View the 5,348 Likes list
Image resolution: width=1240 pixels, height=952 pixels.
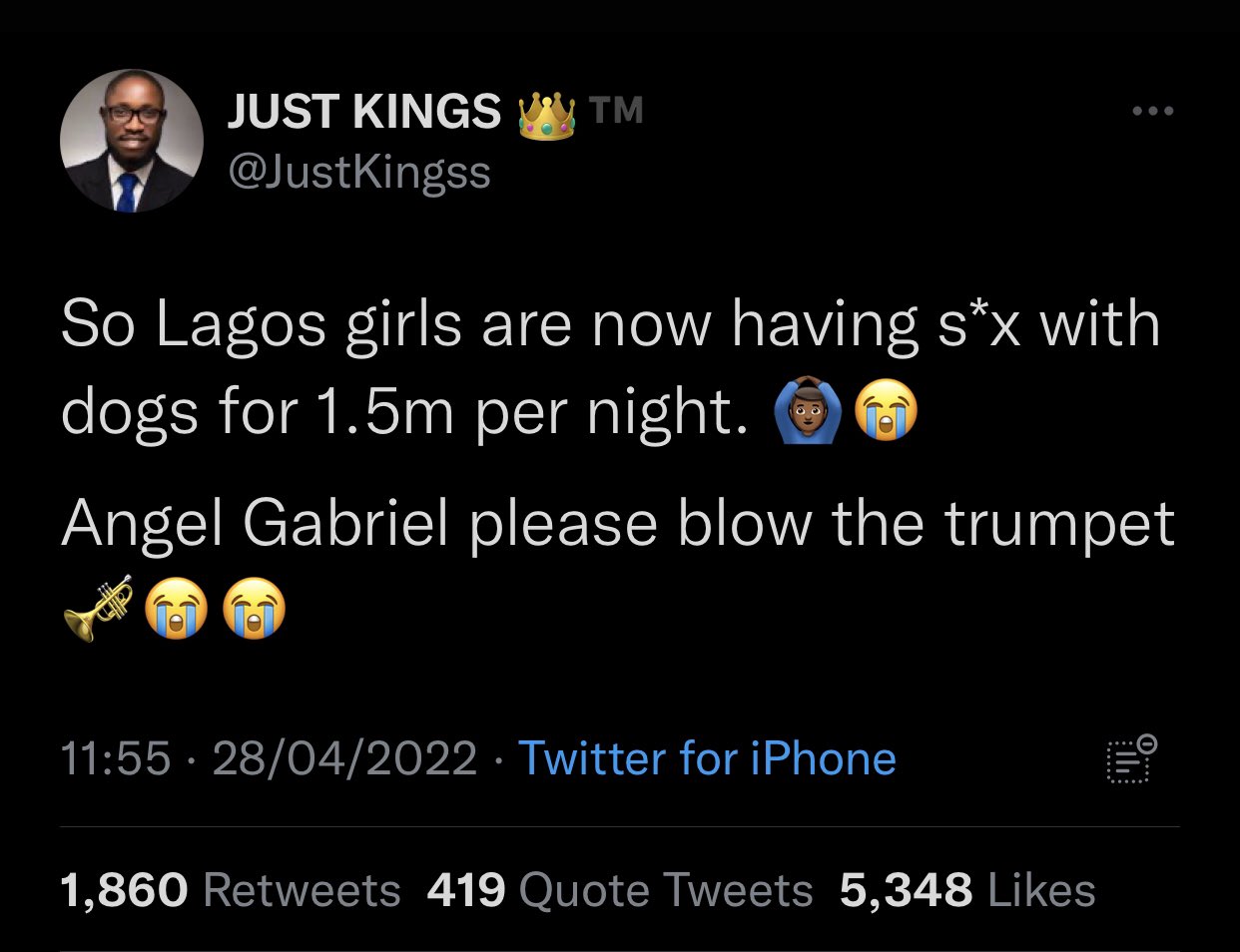[x=966, y=890]
